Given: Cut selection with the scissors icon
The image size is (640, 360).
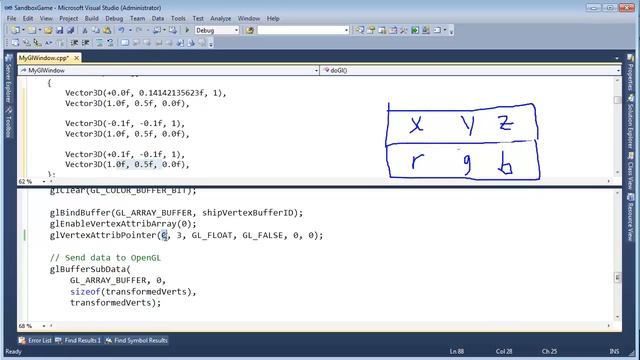Looking at the screenshot, I should coord(85,30).
